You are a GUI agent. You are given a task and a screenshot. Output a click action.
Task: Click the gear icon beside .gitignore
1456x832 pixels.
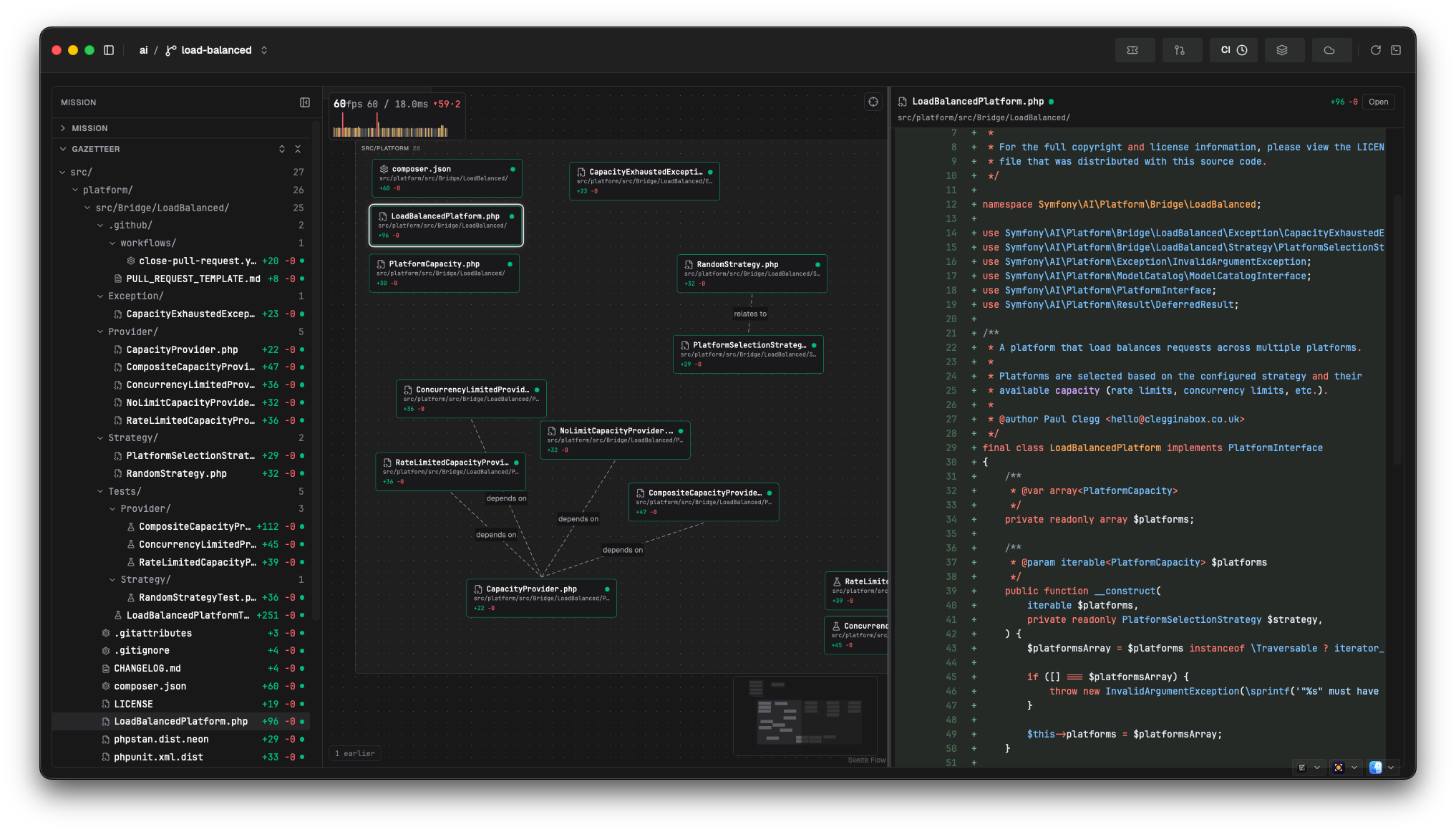pos(106,651)
